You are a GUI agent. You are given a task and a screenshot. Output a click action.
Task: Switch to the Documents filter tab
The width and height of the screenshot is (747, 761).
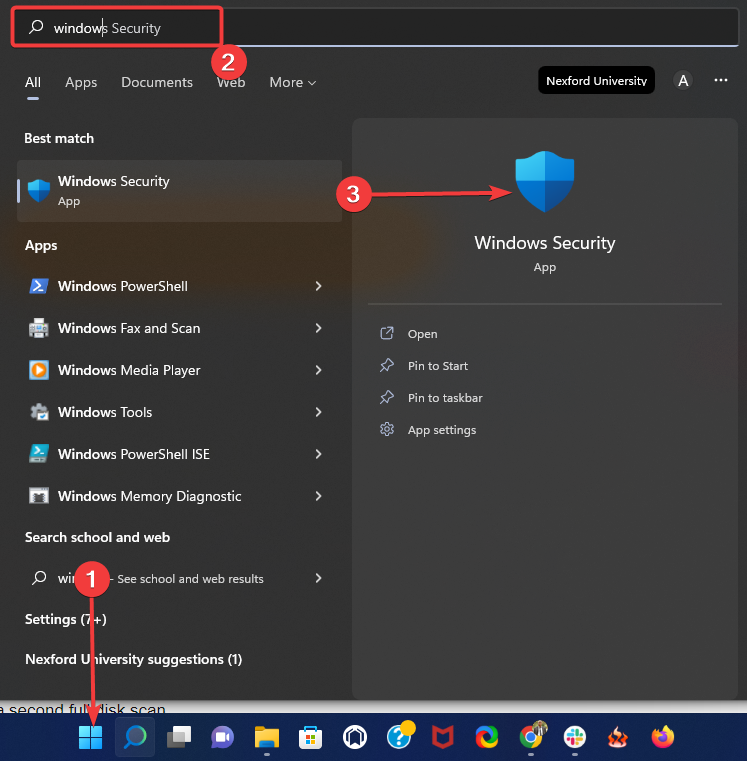(x=157, y=83)
